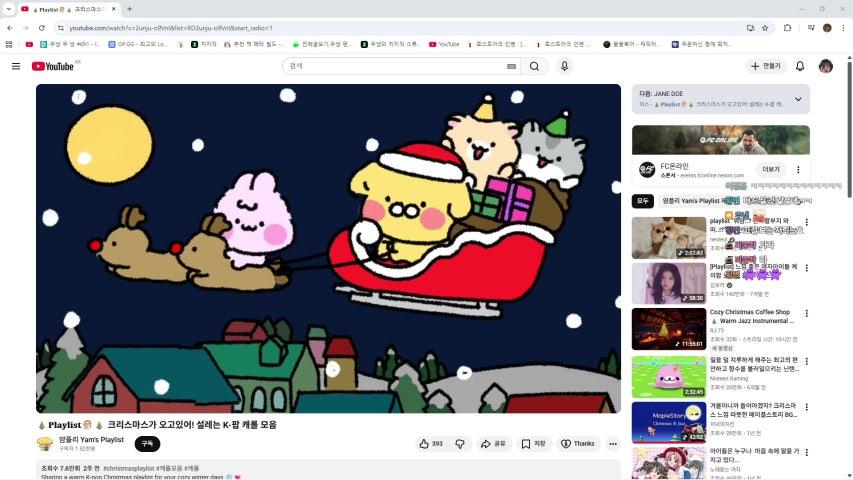Open the 얌플리 Yam's Playlist channel name
Viewport: 853px width, 480px height.
click(x=91, y=440)
